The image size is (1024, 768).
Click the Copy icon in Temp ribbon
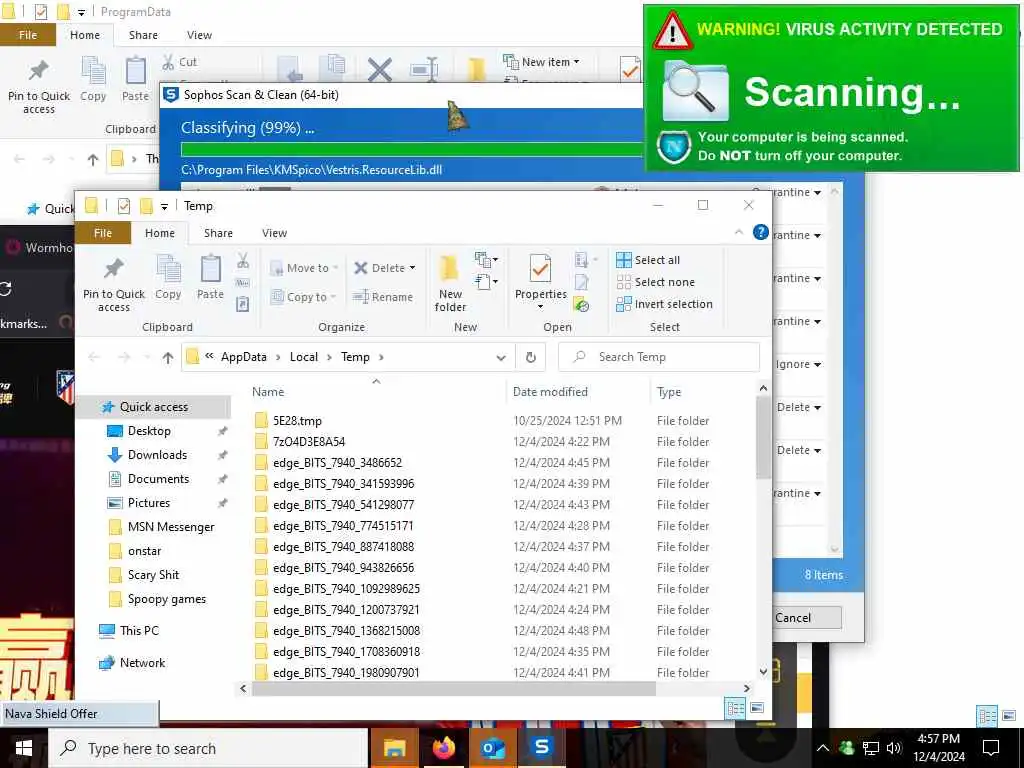pyautogui.click(x=168, y=277)
